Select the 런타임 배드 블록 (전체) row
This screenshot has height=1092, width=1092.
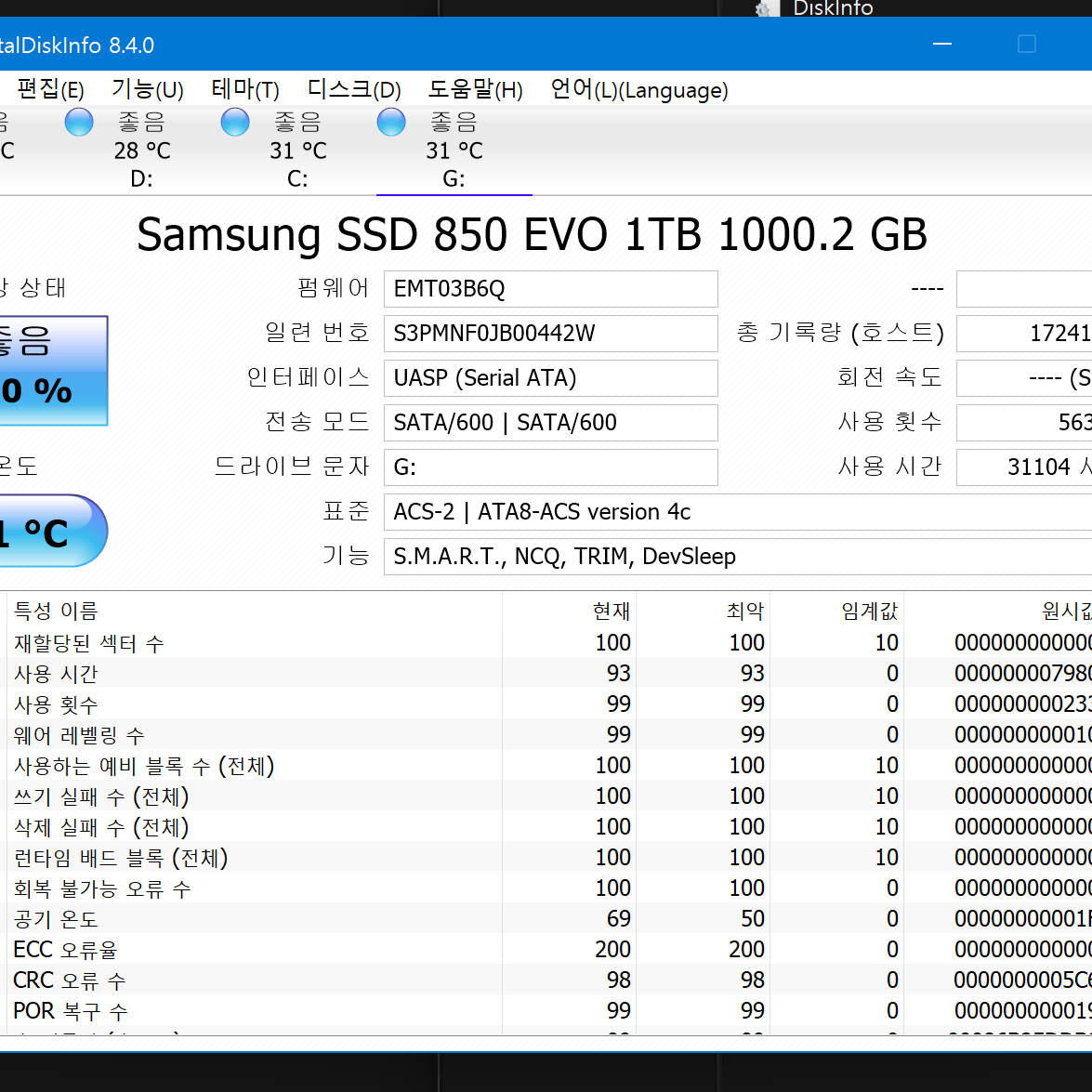click(546, 857)
